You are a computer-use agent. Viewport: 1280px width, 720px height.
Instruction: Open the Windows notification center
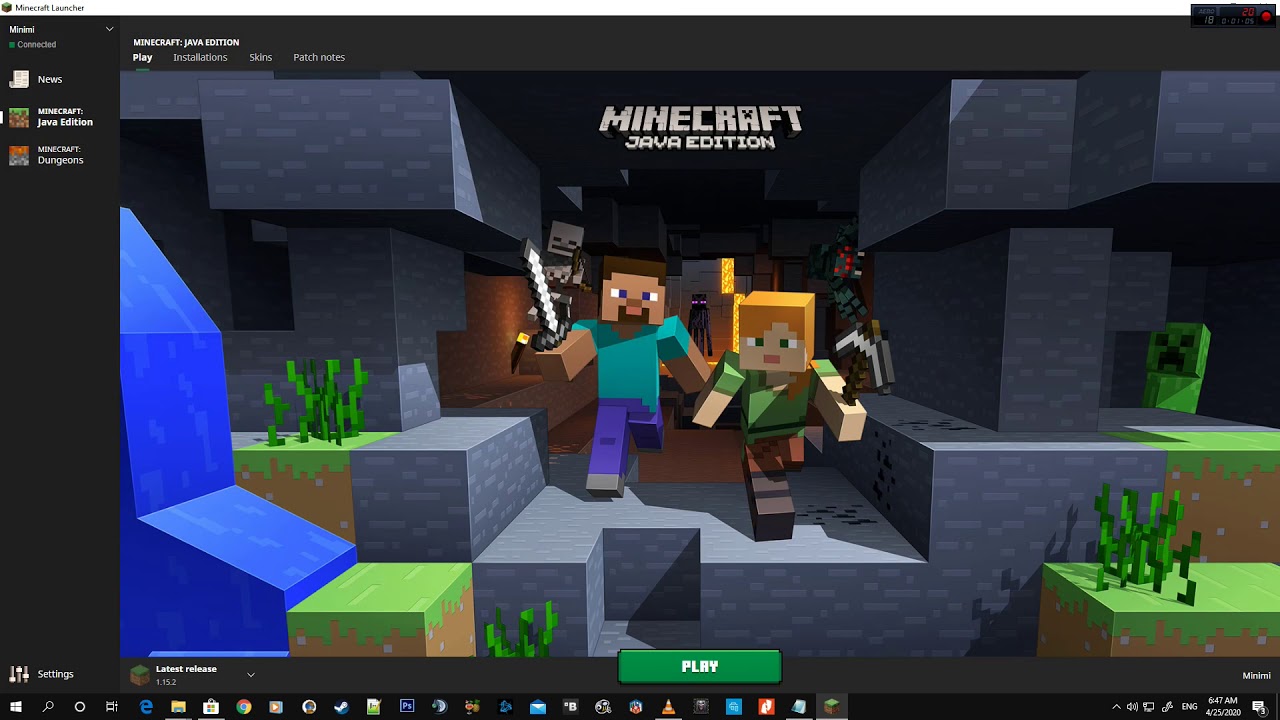[1259, 707]
